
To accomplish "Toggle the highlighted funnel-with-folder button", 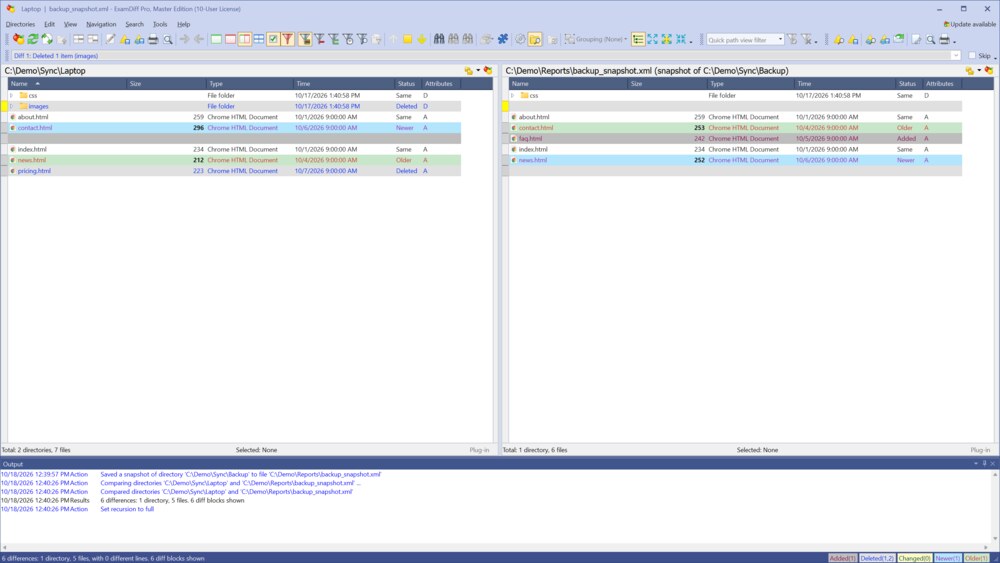I will (x=305, y=40).
